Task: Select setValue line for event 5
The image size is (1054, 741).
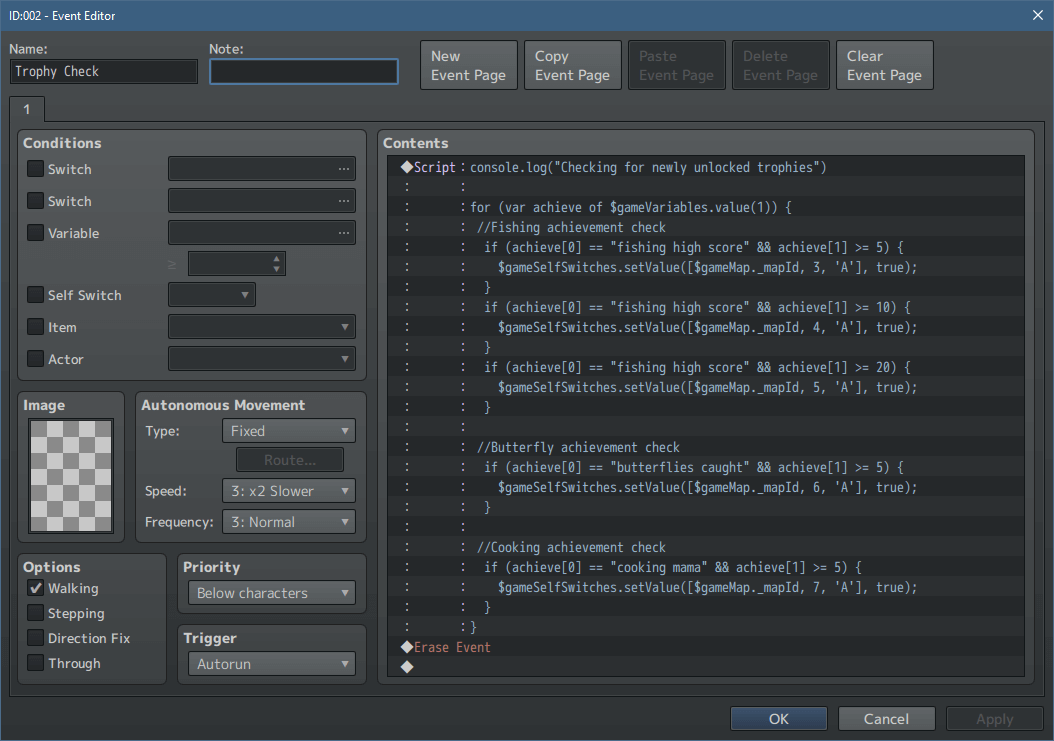Action: click(706, 387)
